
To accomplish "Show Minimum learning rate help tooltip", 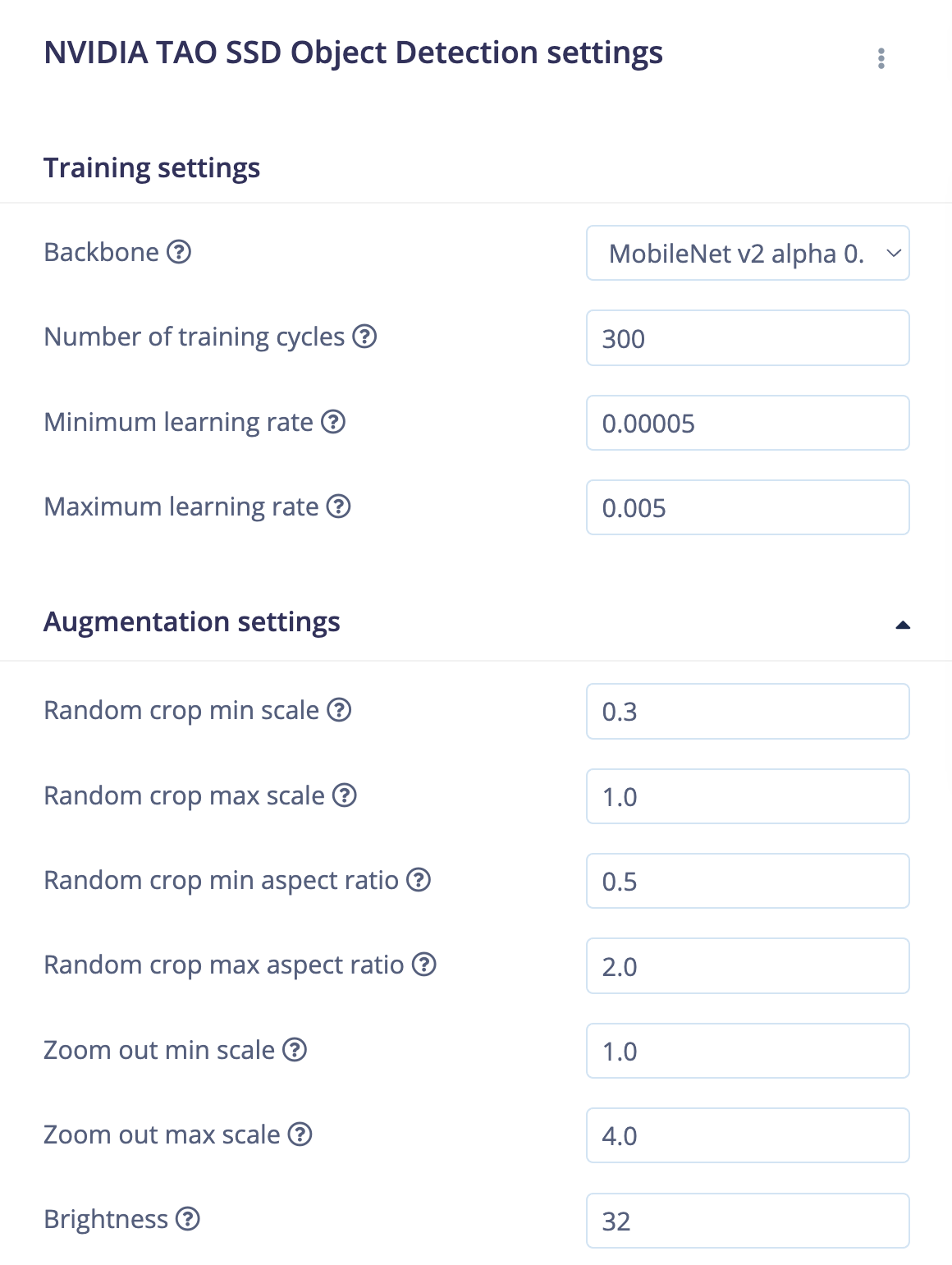I will tap(333, 422).
